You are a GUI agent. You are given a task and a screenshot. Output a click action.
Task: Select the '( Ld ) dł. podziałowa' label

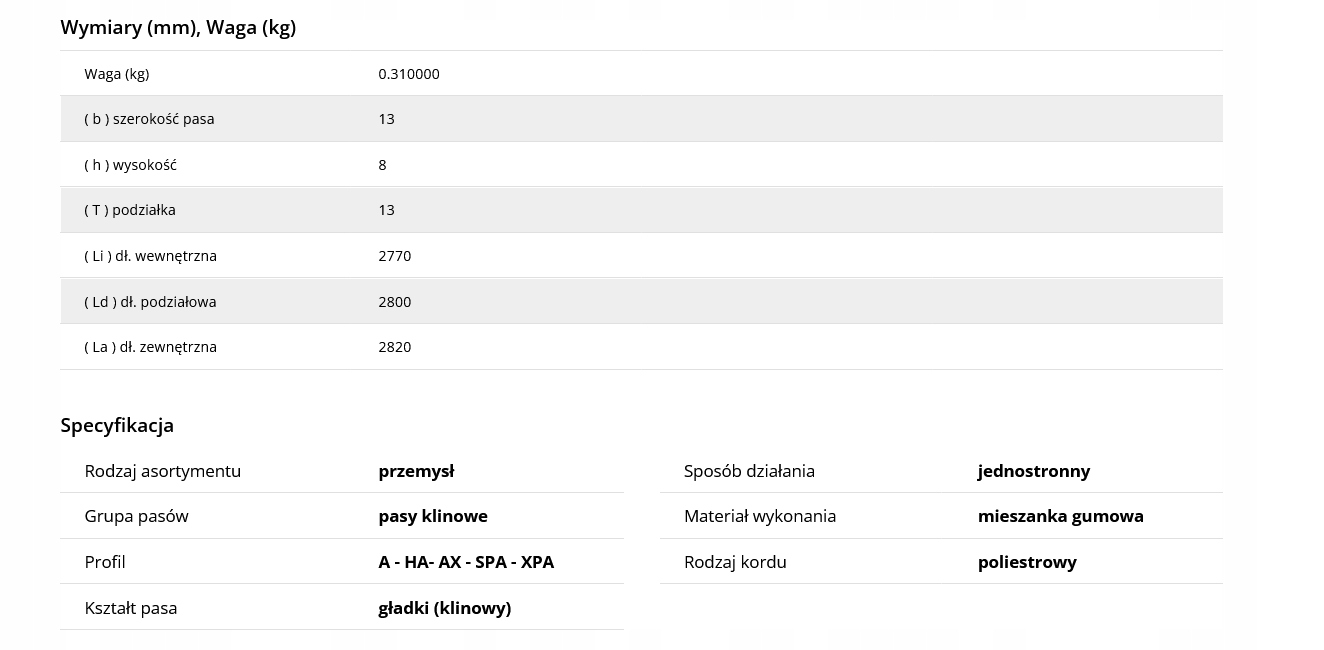[150, 302]
